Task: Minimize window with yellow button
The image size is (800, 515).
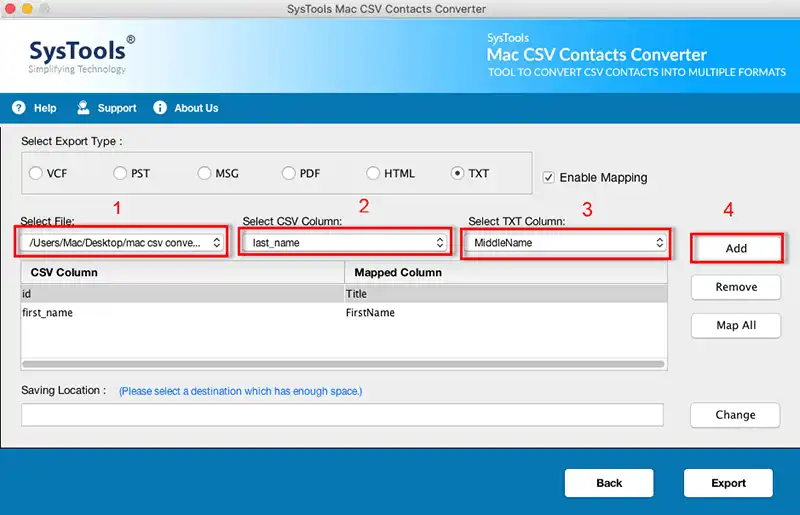Action: pyautogui.click(x=27, y=8)
